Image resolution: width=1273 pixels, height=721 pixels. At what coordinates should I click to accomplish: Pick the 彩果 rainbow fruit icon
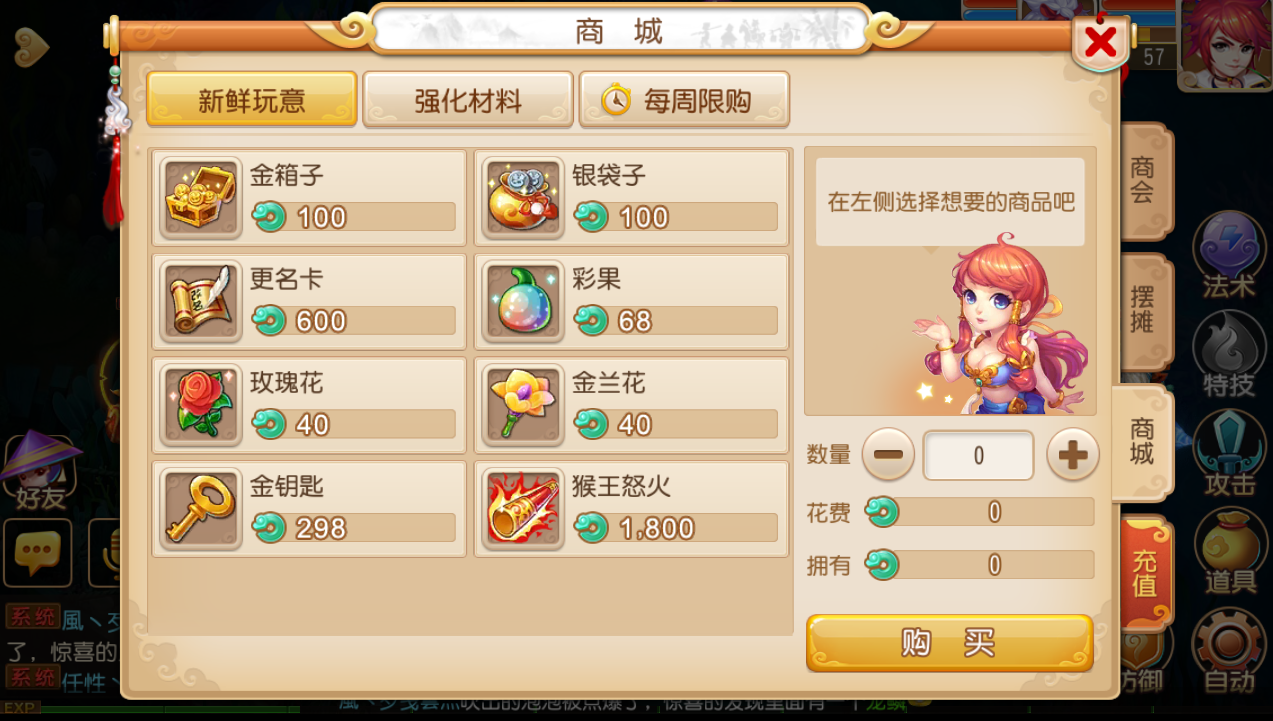tap(523, 301)
